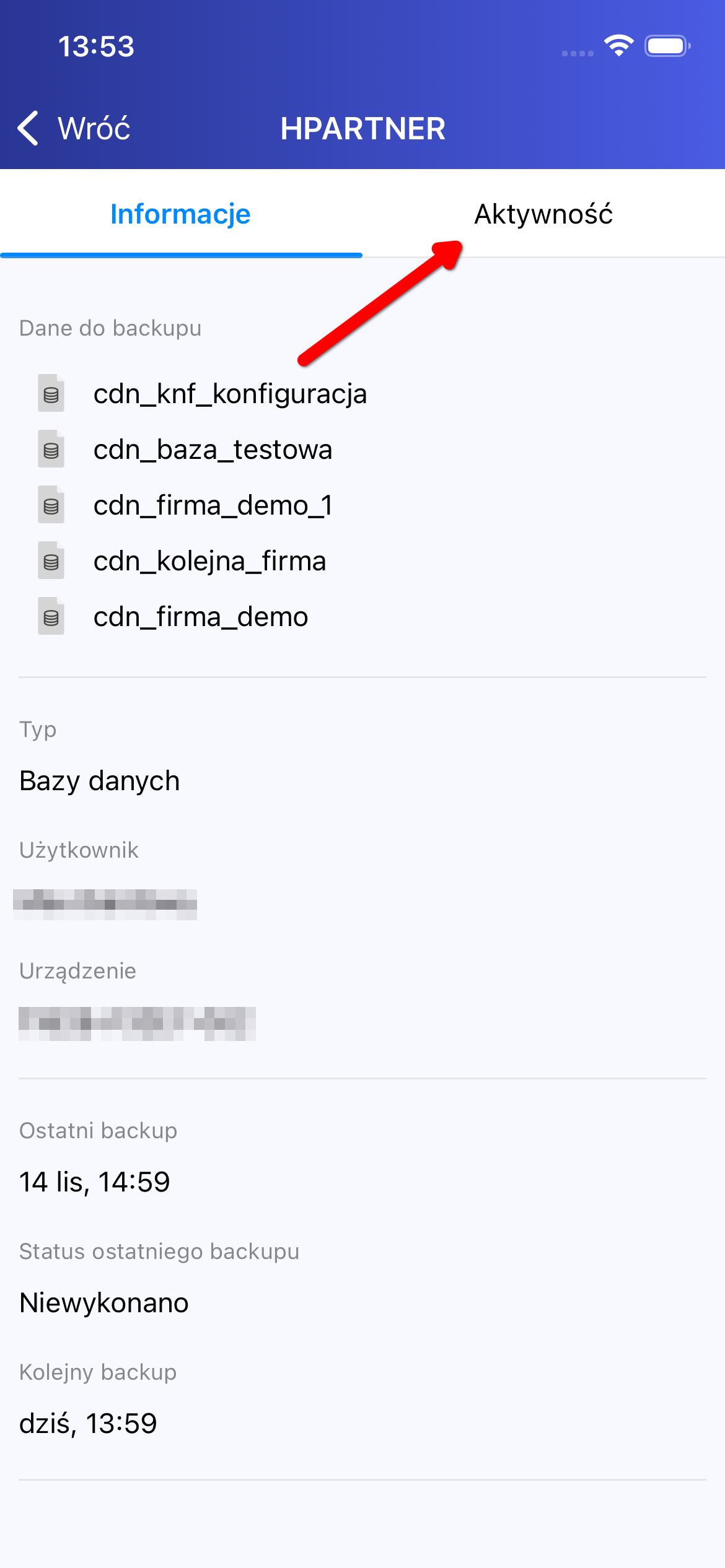
Task: Click the database icon beside cdn_kolejna_firma
Action: tap(51, 560)
